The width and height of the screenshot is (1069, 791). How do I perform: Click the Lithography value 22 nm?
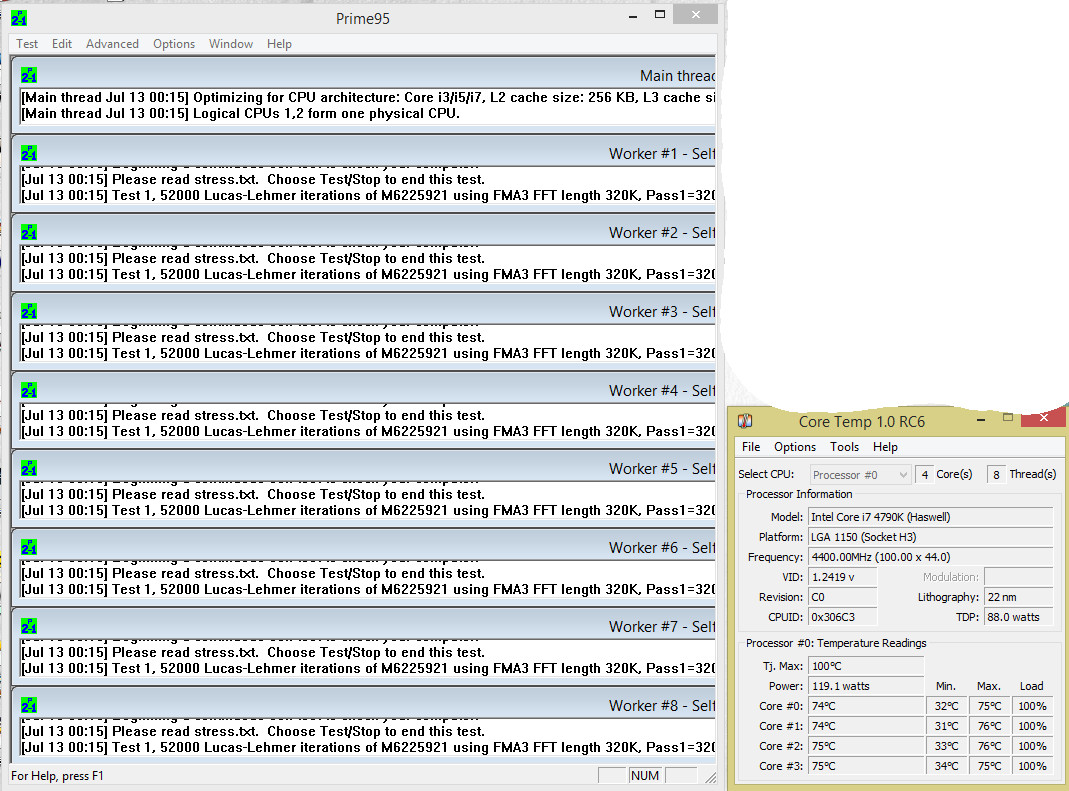(x=1019, y=597)
